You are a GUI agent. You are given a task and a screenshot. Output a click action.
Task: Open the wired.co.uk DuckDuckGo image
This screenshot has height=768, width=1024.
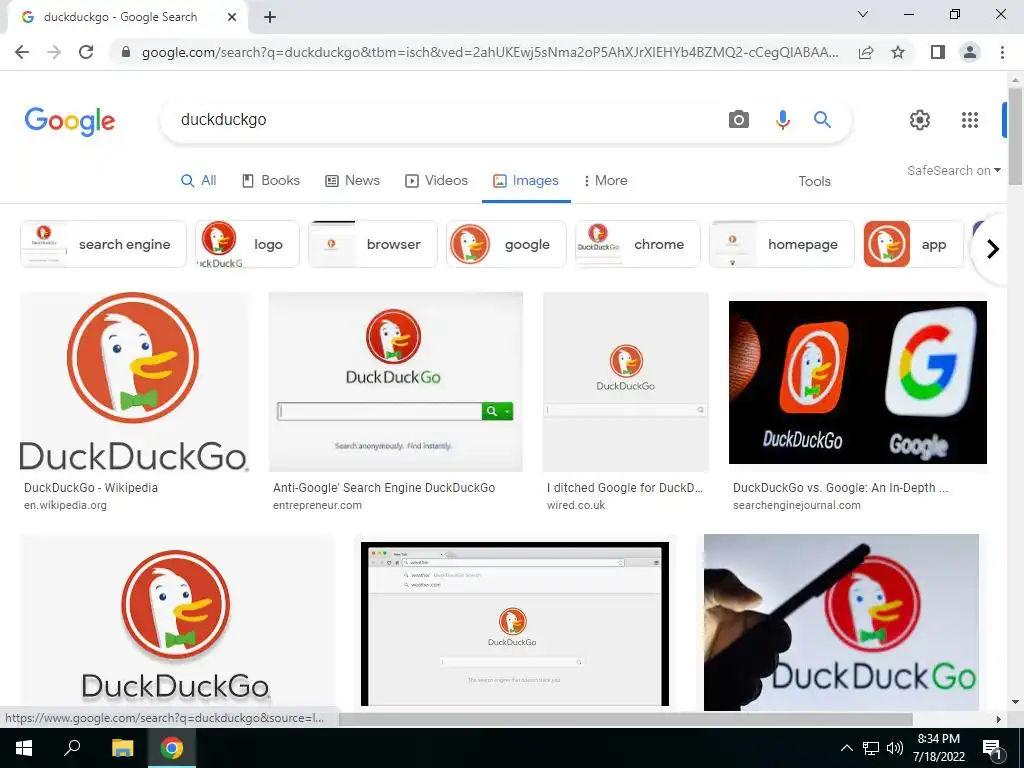(626, 382)
